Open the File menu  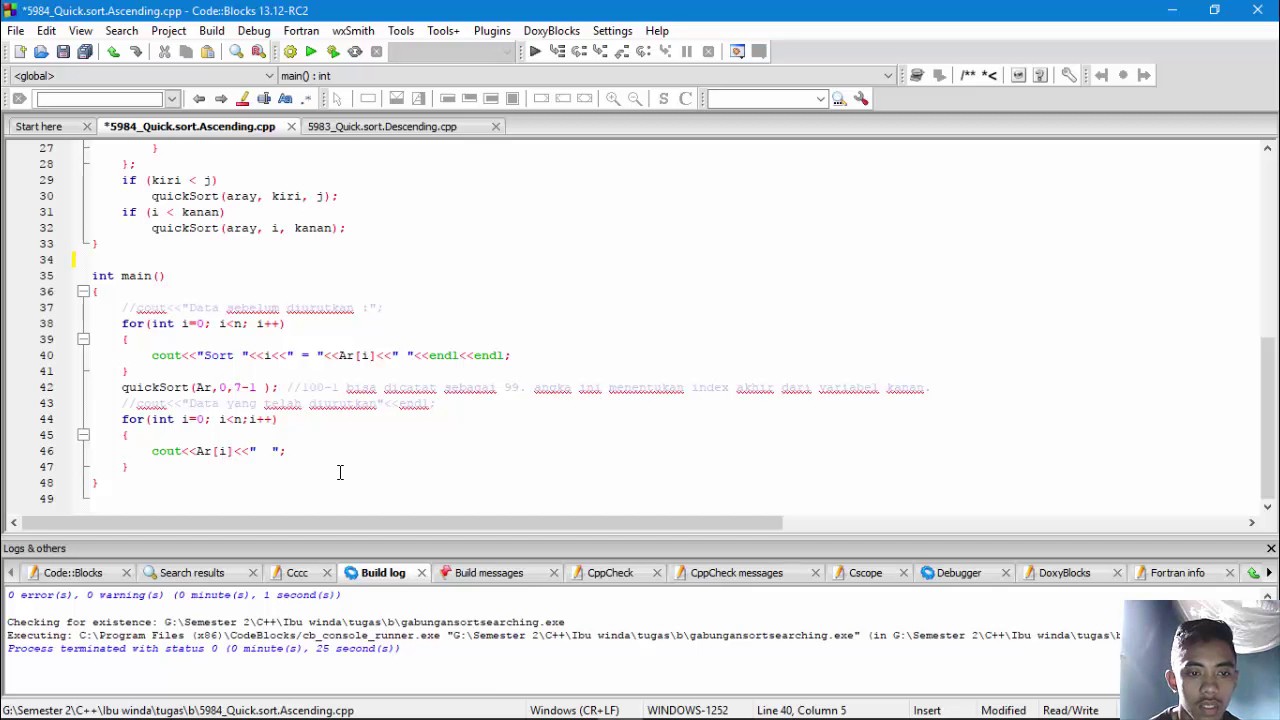(15, 31)
